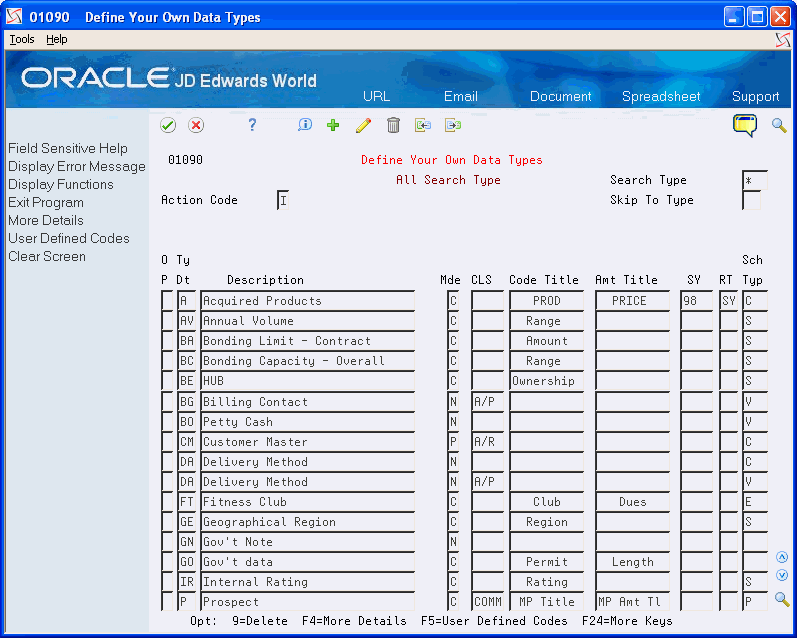Click the MP Amt Tl amount title field
The image size is (797, 638).
[632, 602]
